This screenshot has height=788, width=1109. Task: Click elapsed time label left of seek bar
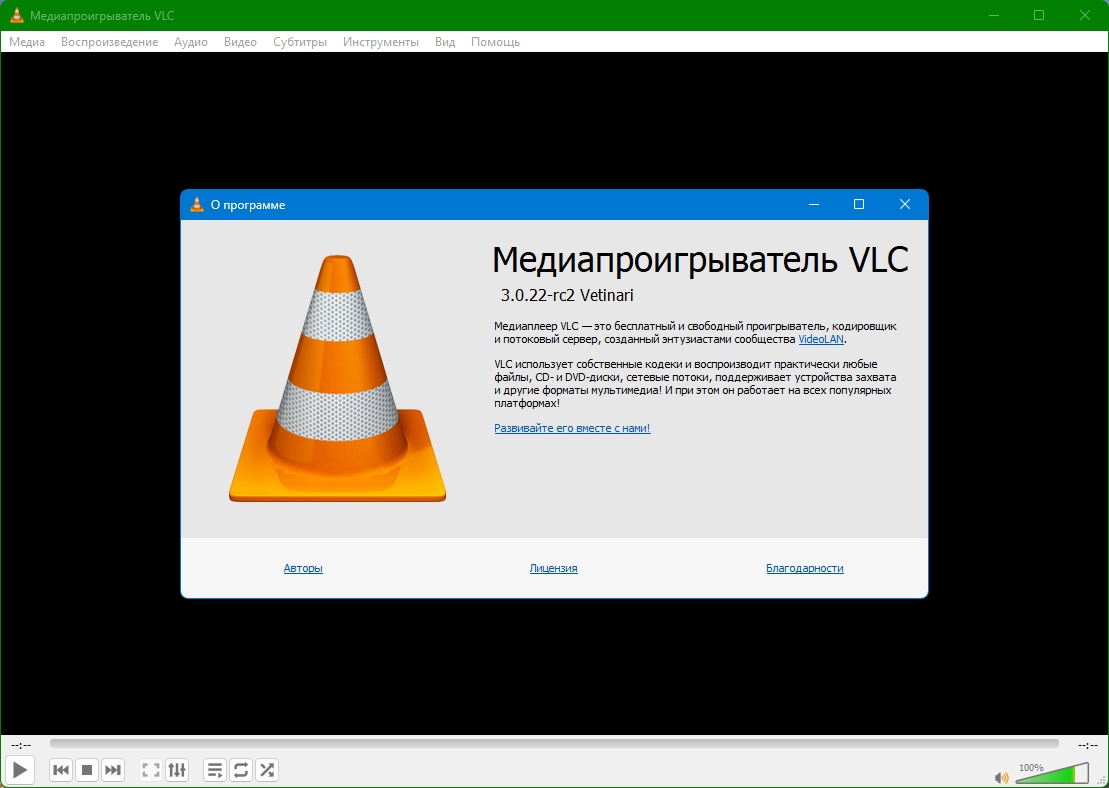tap(21, 745)
